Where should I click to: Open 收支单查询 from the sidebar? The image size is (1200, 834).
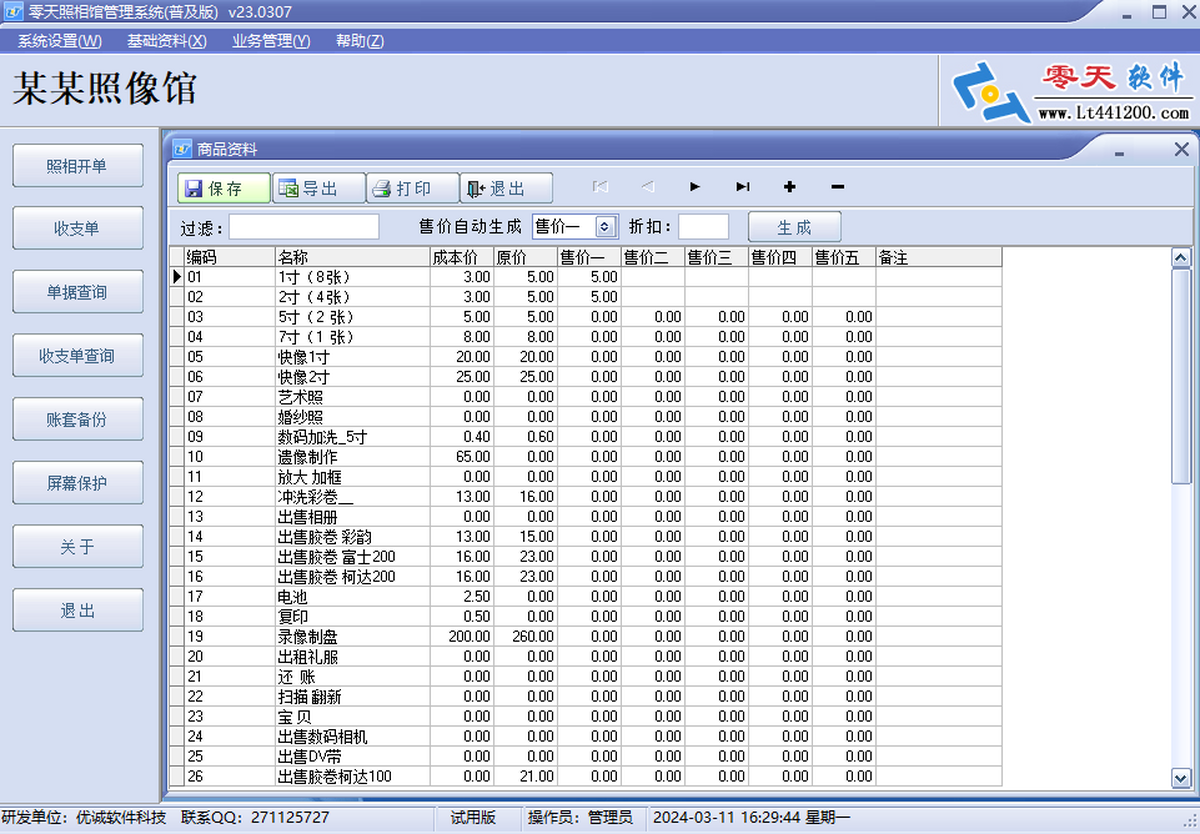coord(77,356)
